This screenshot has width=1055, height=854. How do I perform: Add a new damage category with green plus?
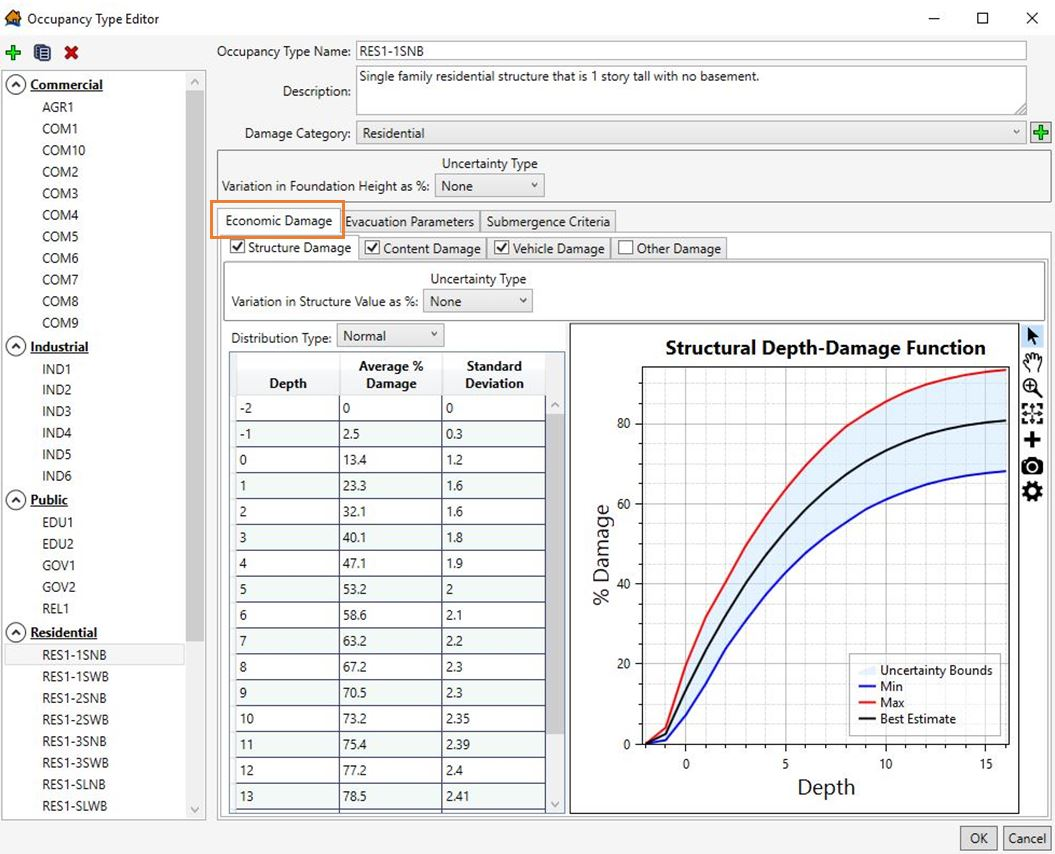click(1040, 133)
